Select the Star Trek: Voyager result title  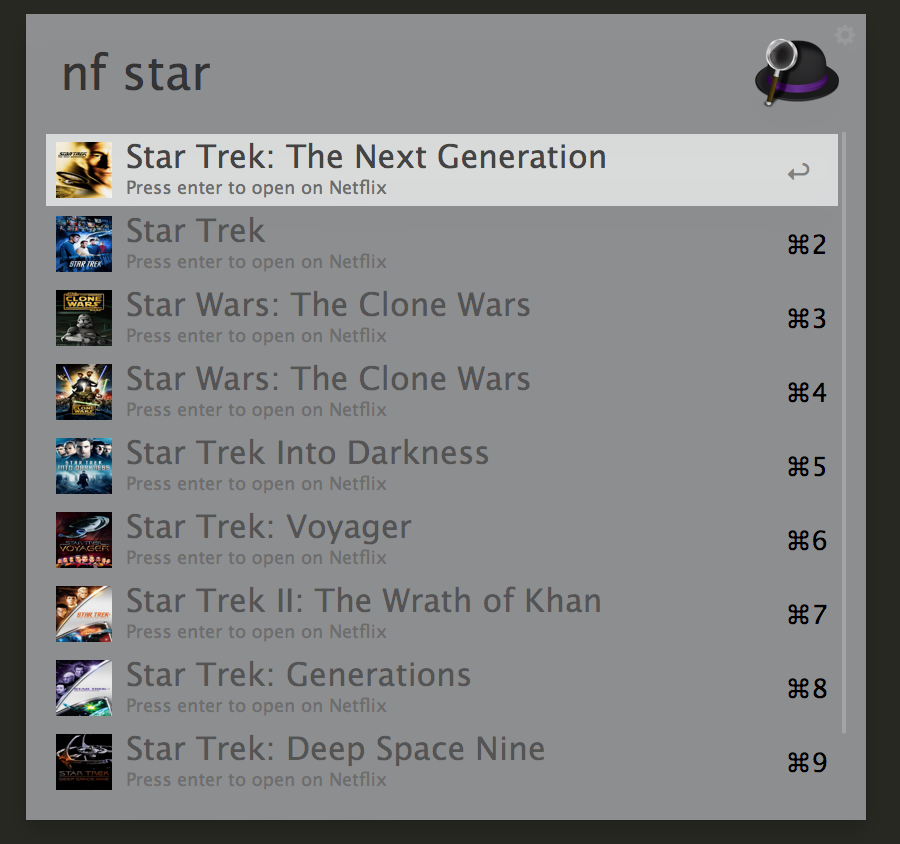pyautogui.click(x=268, y=527)
